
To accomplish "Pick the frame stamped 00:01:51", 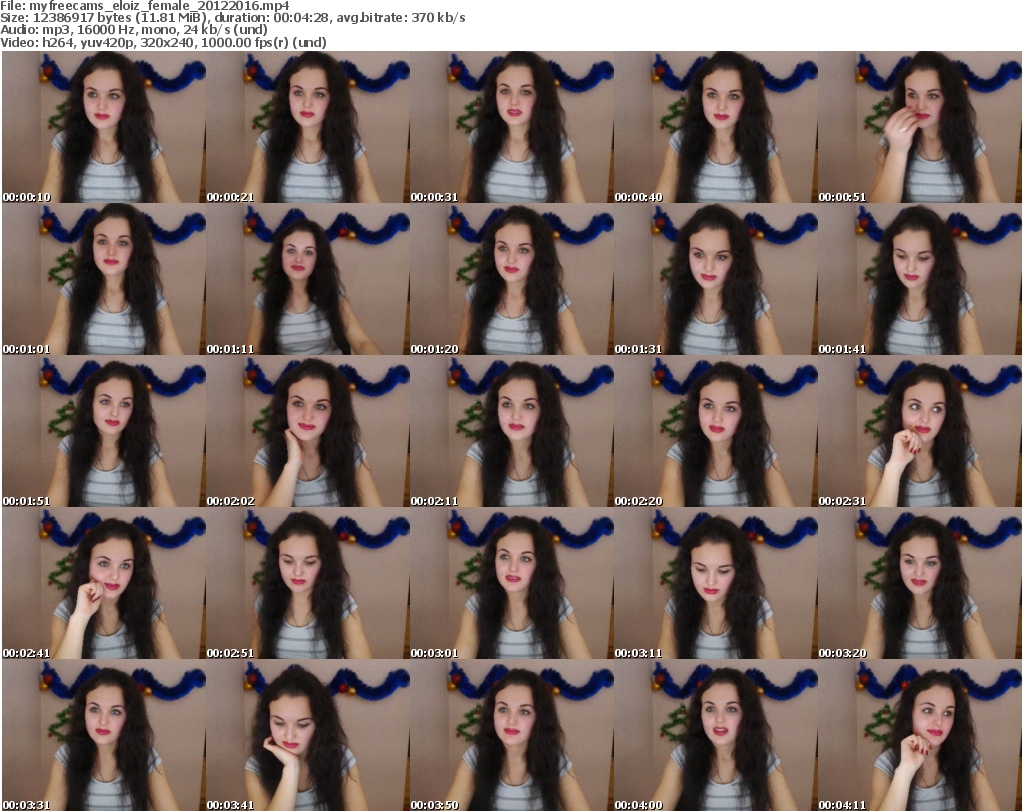I will [104, 432].
